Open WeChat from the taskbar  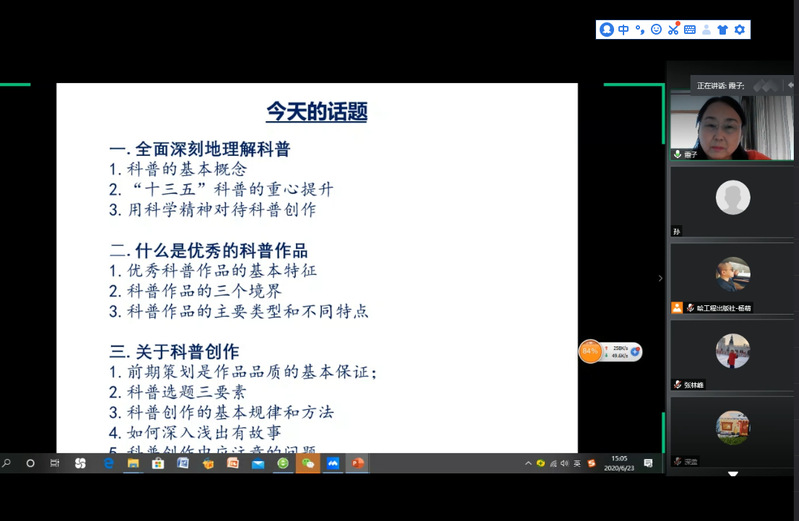(x=308, y=464)
